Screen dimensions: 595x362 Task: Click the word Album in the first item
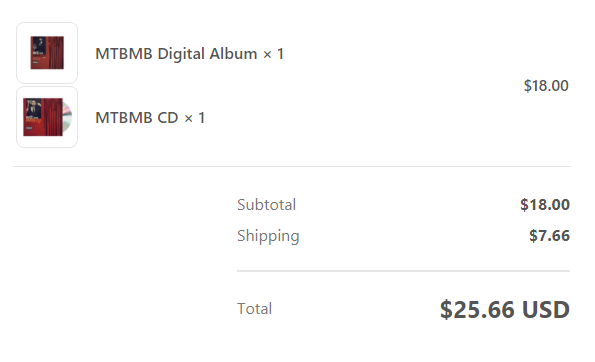click(x=233, y=54)
